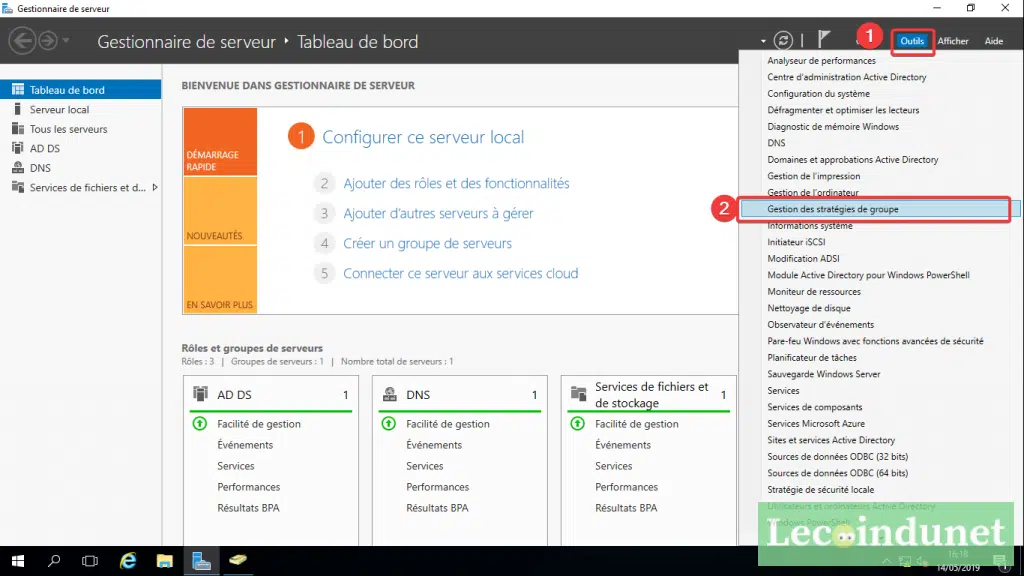Launch Diagnostic de mémoire Windows

point(833,127)
